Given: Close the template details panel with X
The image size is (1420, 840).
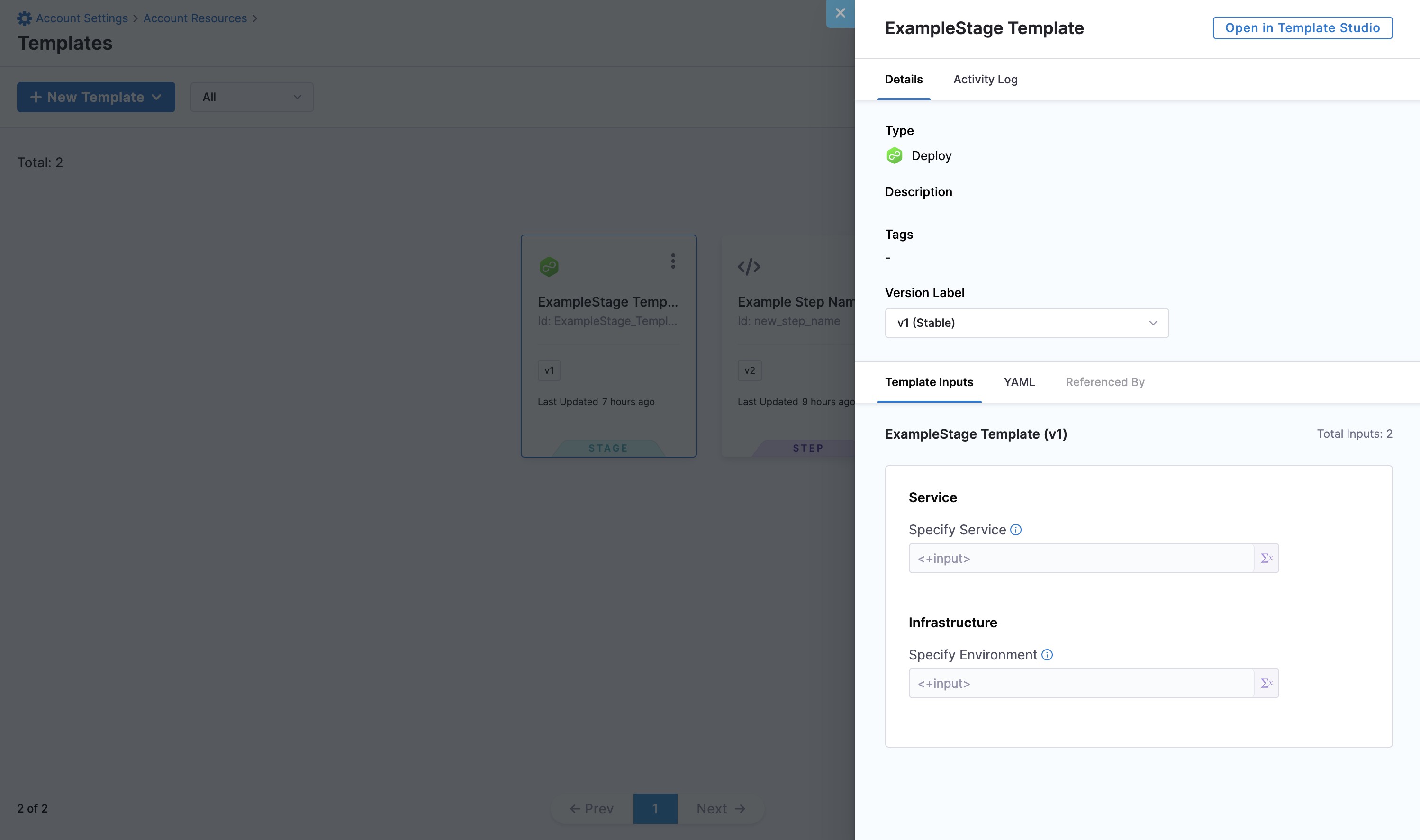Looking at the screenshot, I should point(840,13).
